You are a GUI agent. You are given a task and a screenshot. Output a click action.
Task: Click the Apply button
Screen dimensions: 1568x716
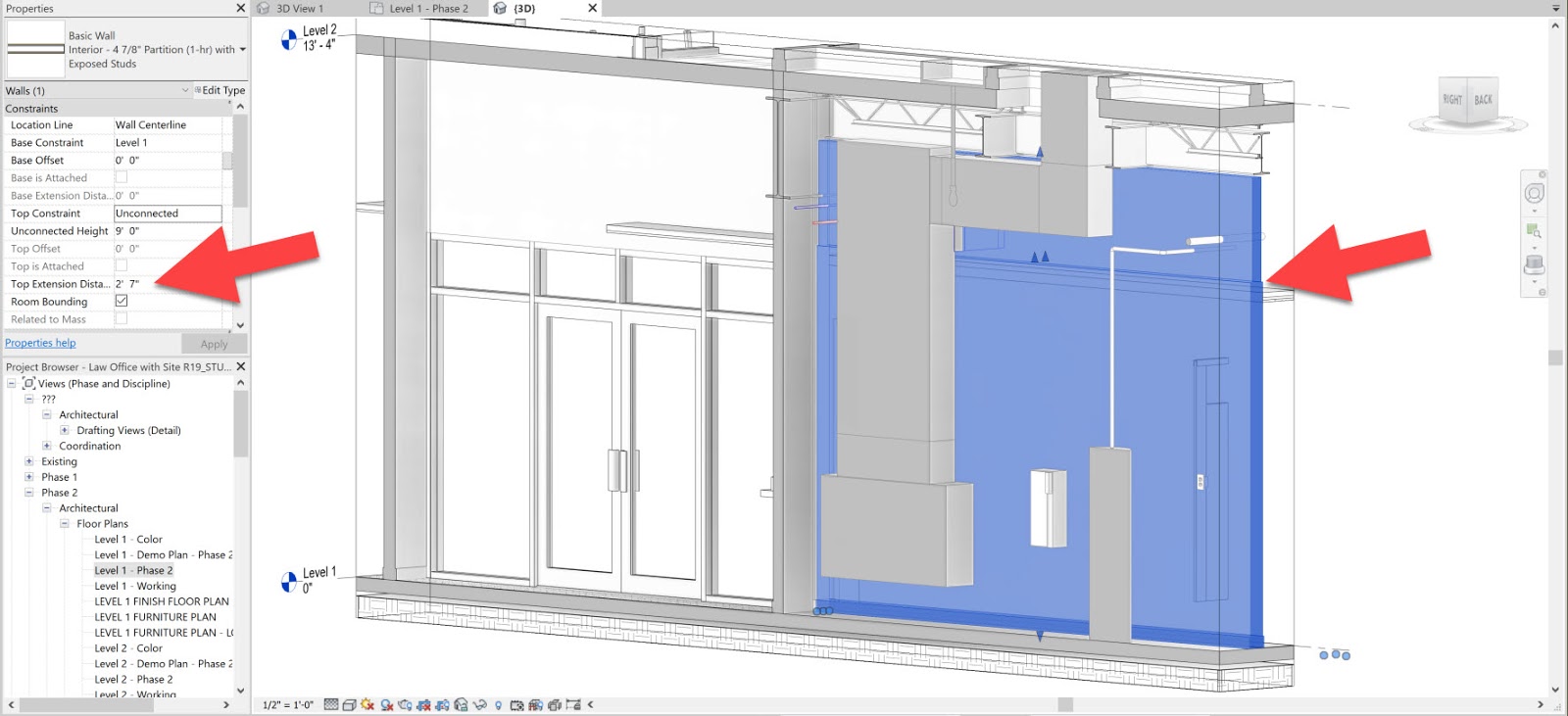pyautogui.click(x=214, y=344)
